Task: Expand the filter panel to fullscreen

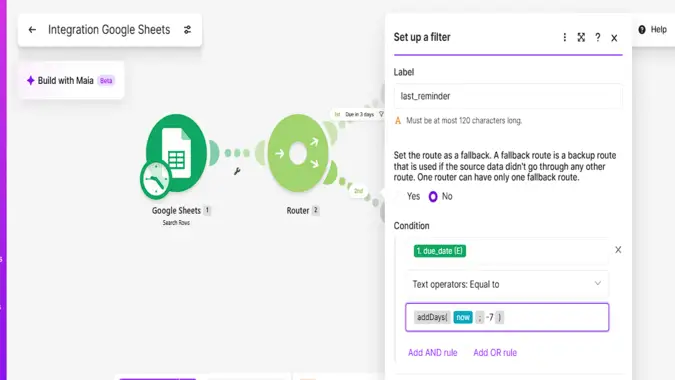Action: click(x=581, y=37)
